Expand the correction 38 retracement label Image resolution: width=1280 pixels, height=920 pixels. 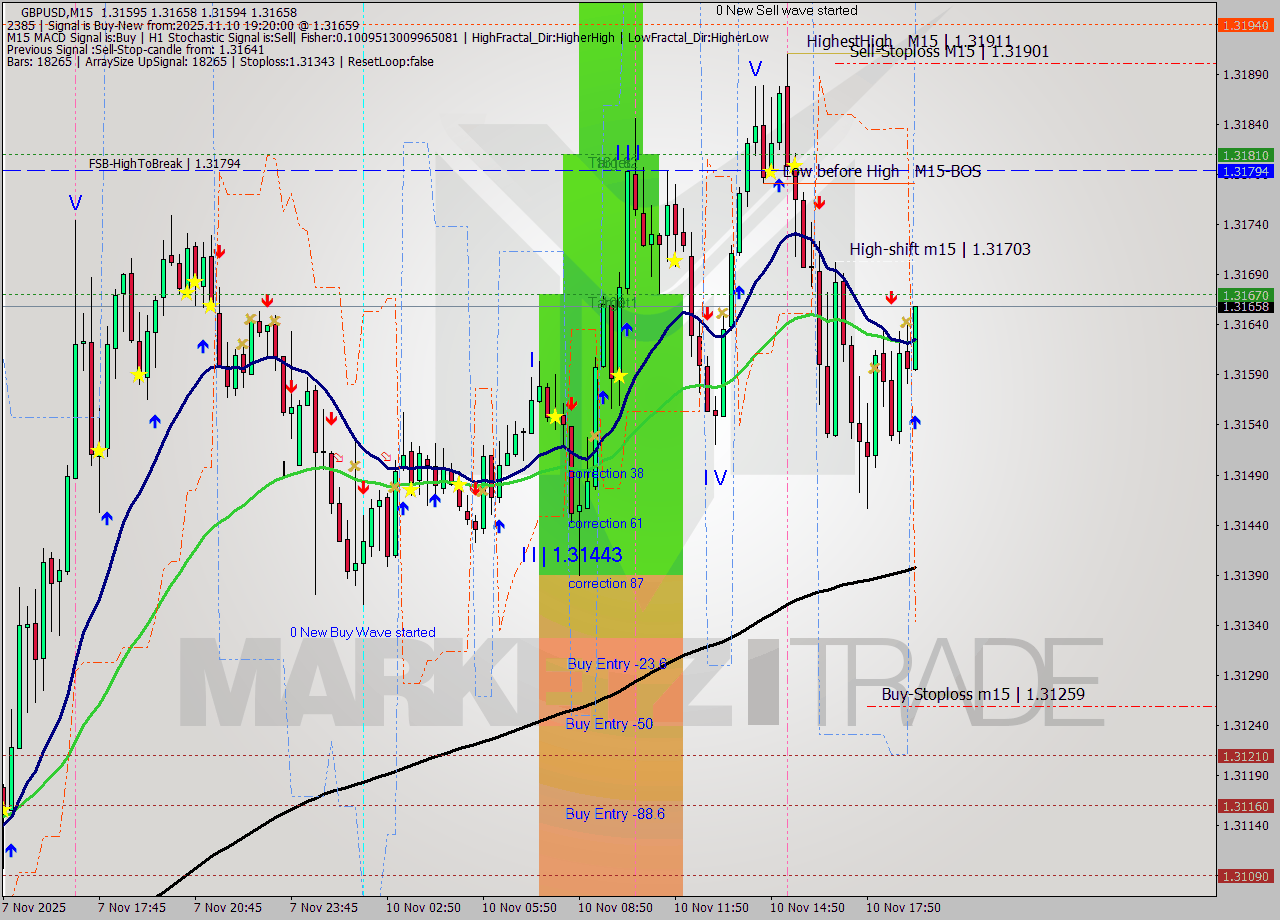(x=604, y=473)
